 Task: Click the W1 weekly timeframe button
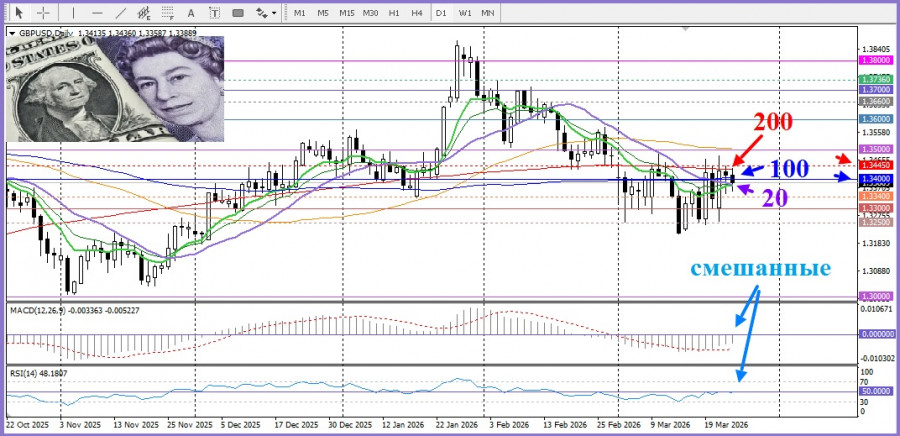pos(465,13)
